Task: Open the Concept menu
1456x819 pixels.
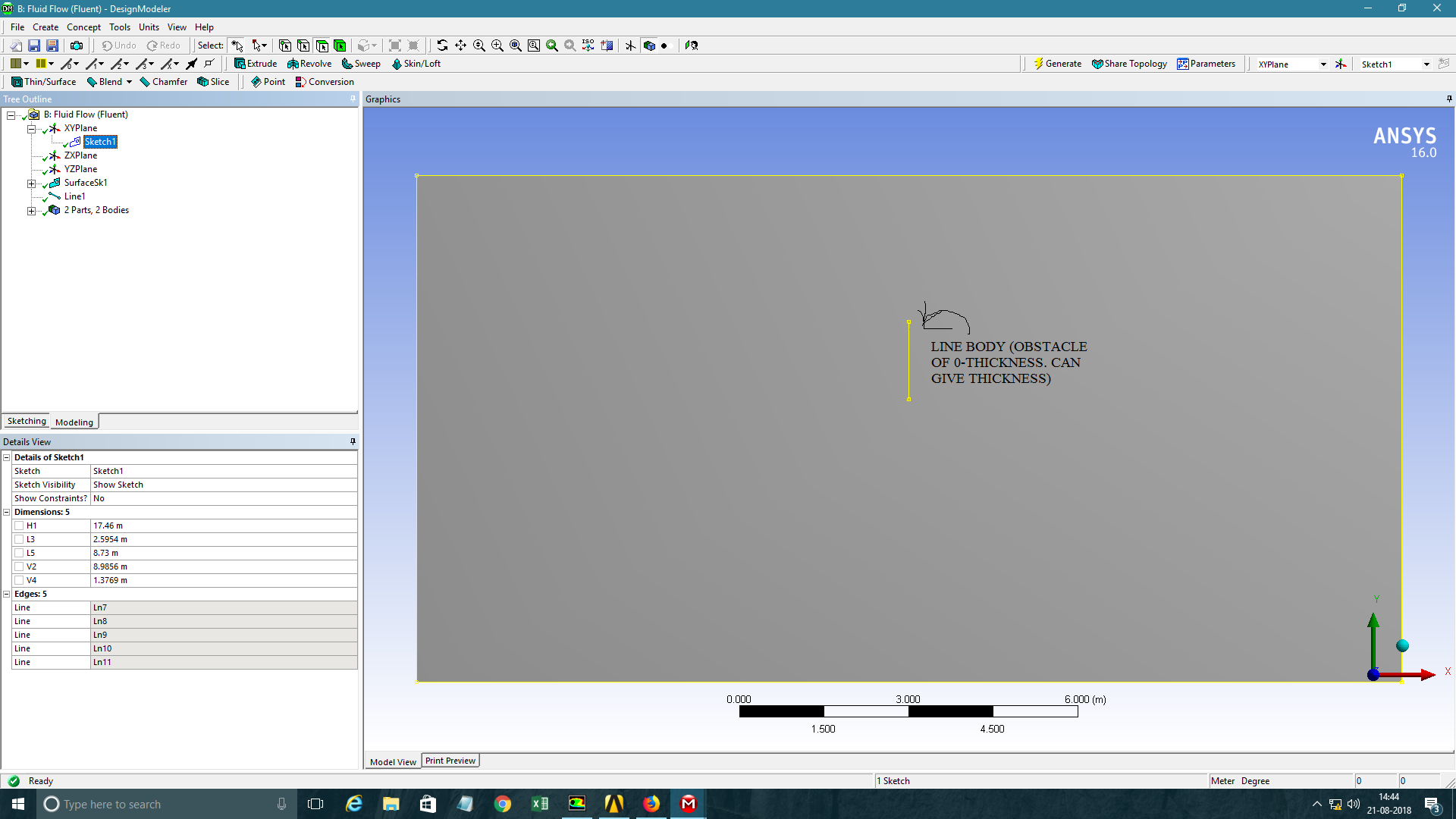Action: coord(83,27)
